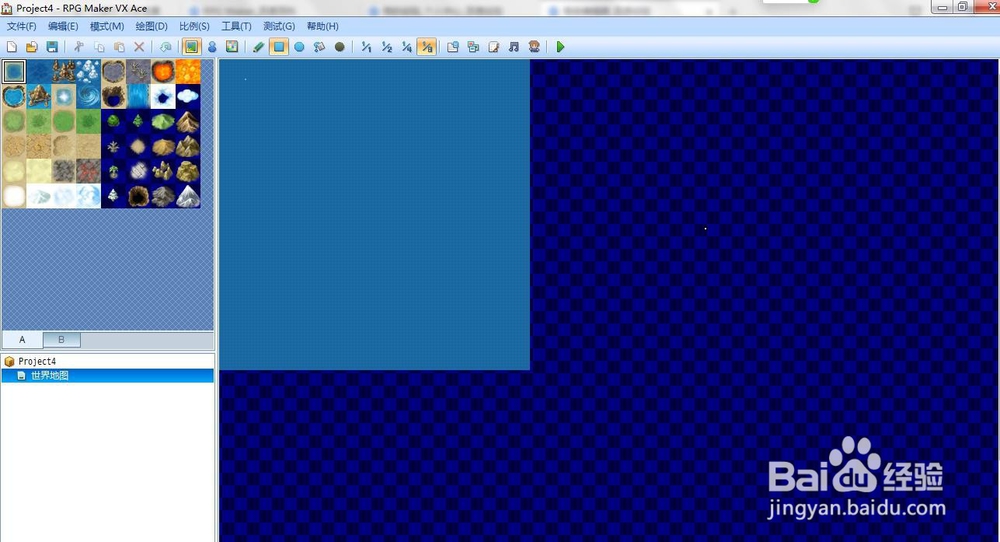Viewport: 1000px width, 542px height.
Task: Open the 编辑(E) menu
Action: (x=63, y=26)
